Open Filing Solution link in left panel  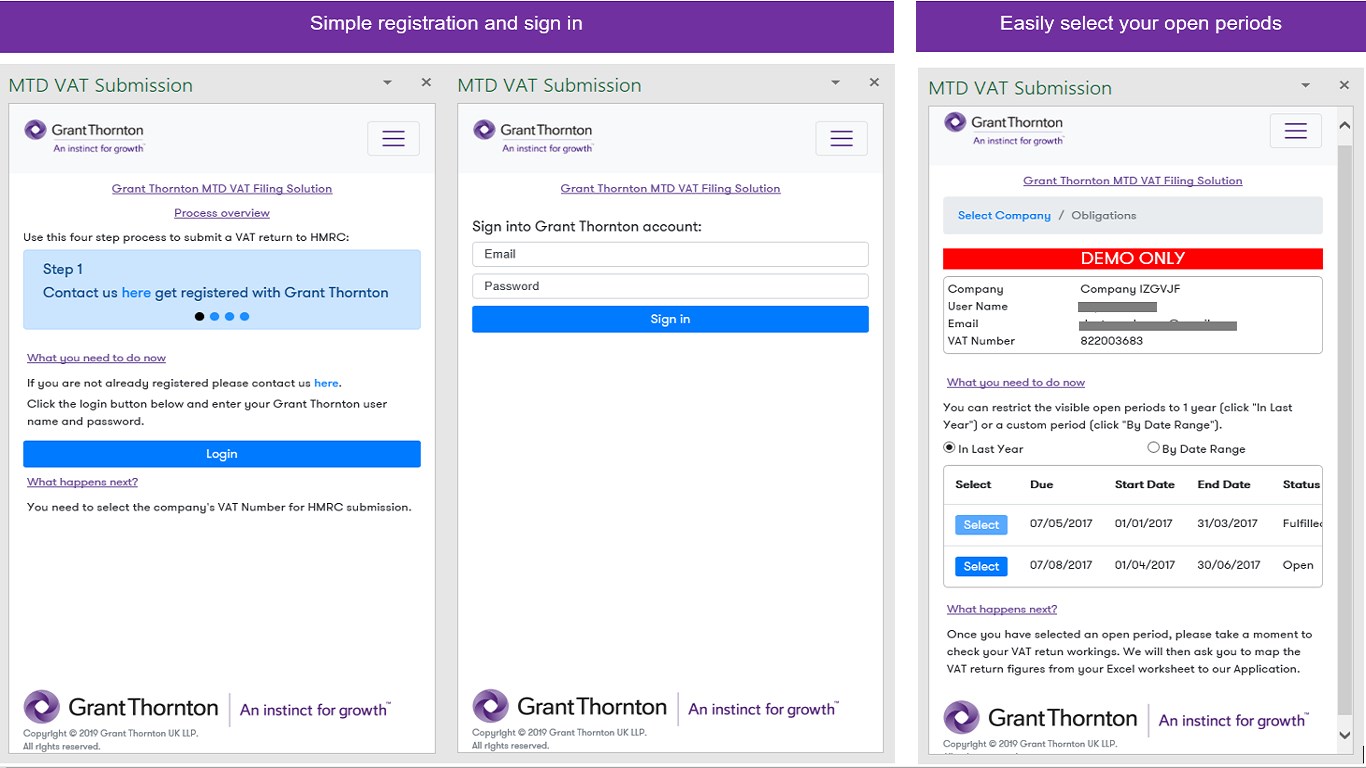tap(222, 188)
